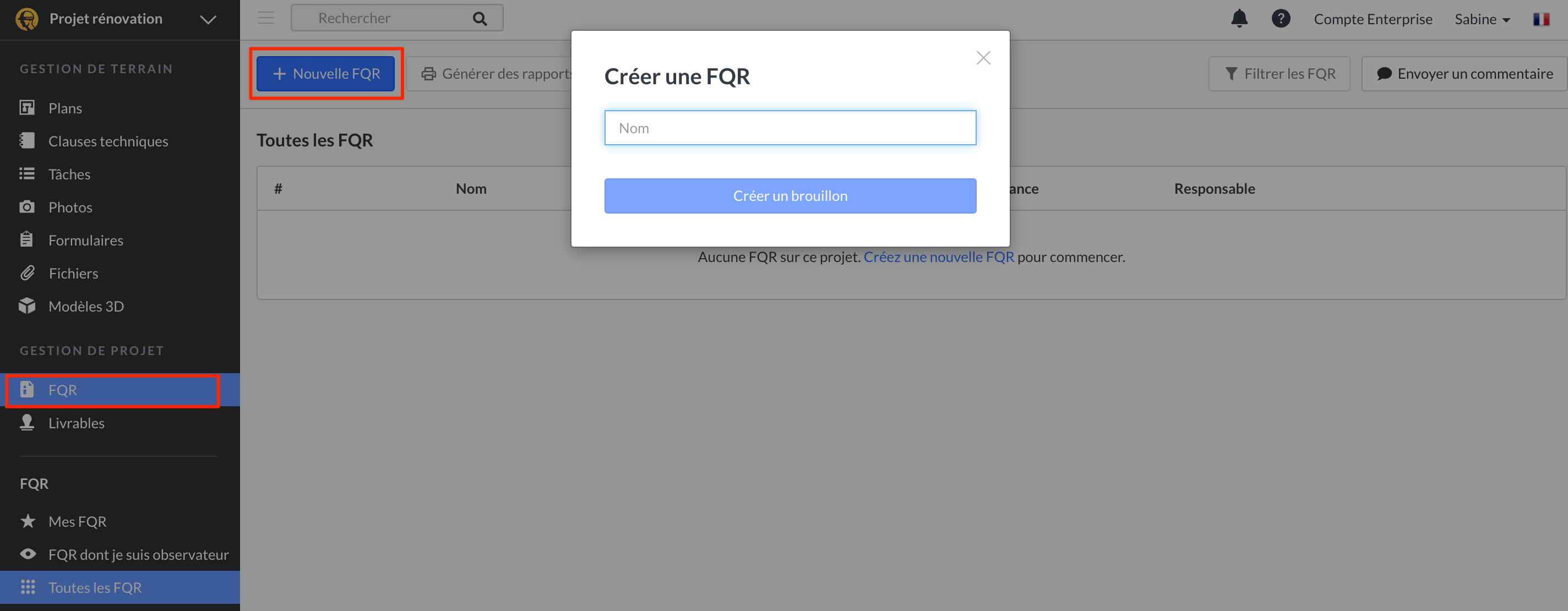Click the observateur eye icon
Viewport: 1568px width, 611px height.
[x=28, y=554]
